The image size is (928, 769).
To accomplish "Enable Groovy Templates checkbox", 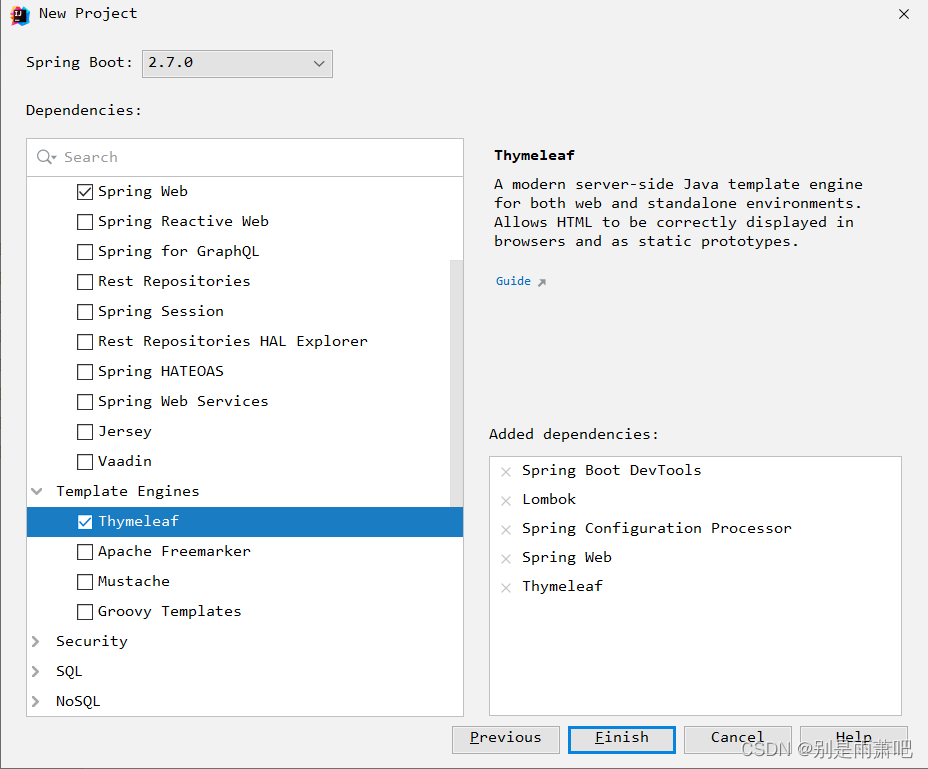I will (x=85, y=612).
